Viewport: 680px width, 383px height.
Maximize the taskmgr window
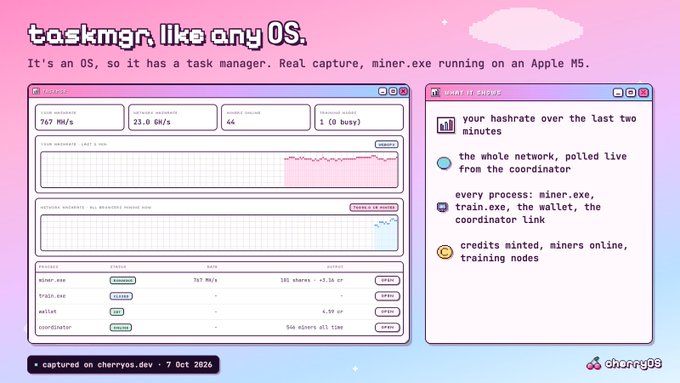[x=393, y=91]
